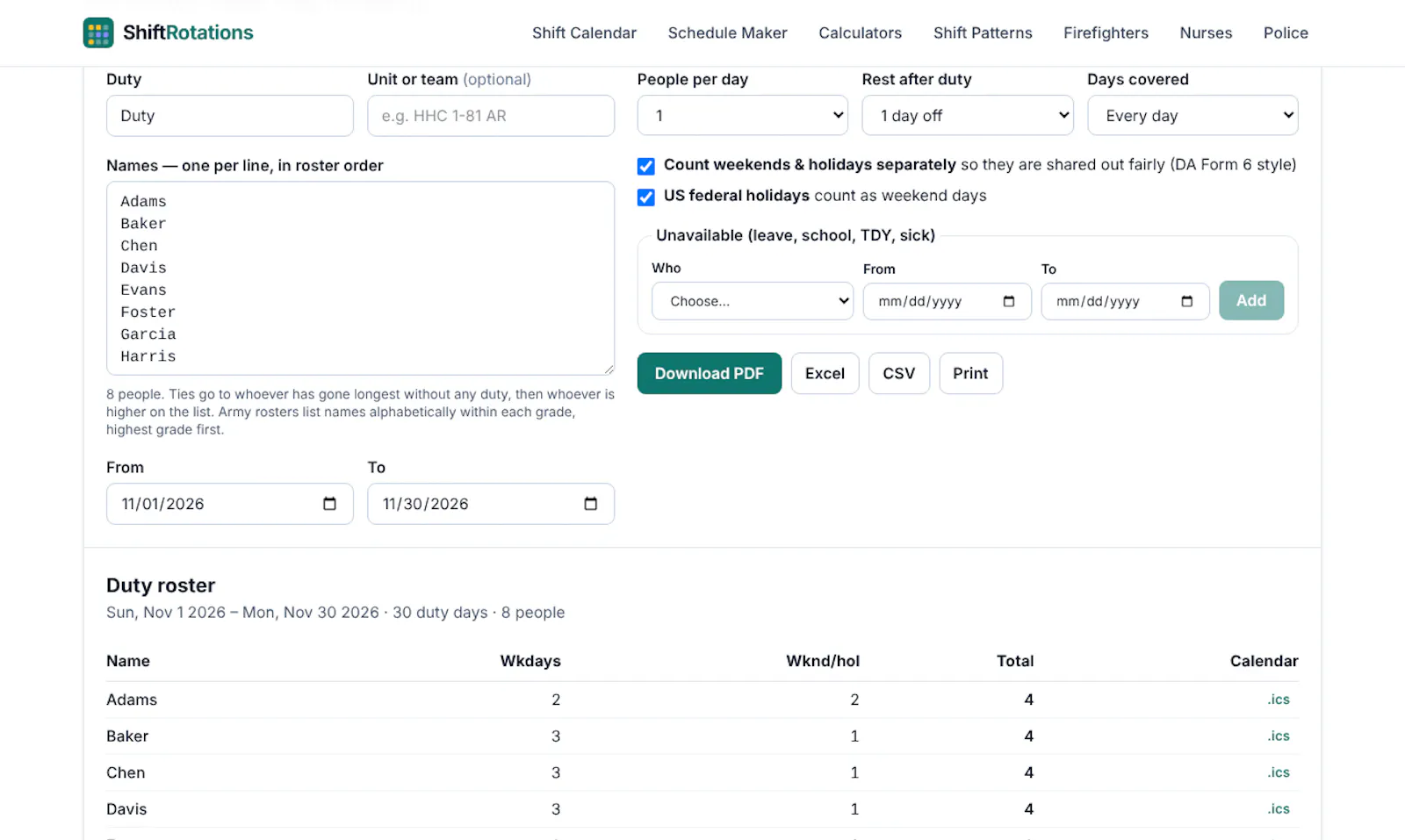Open People per day dropdown

pyautogui.click(x=743, y=115)
